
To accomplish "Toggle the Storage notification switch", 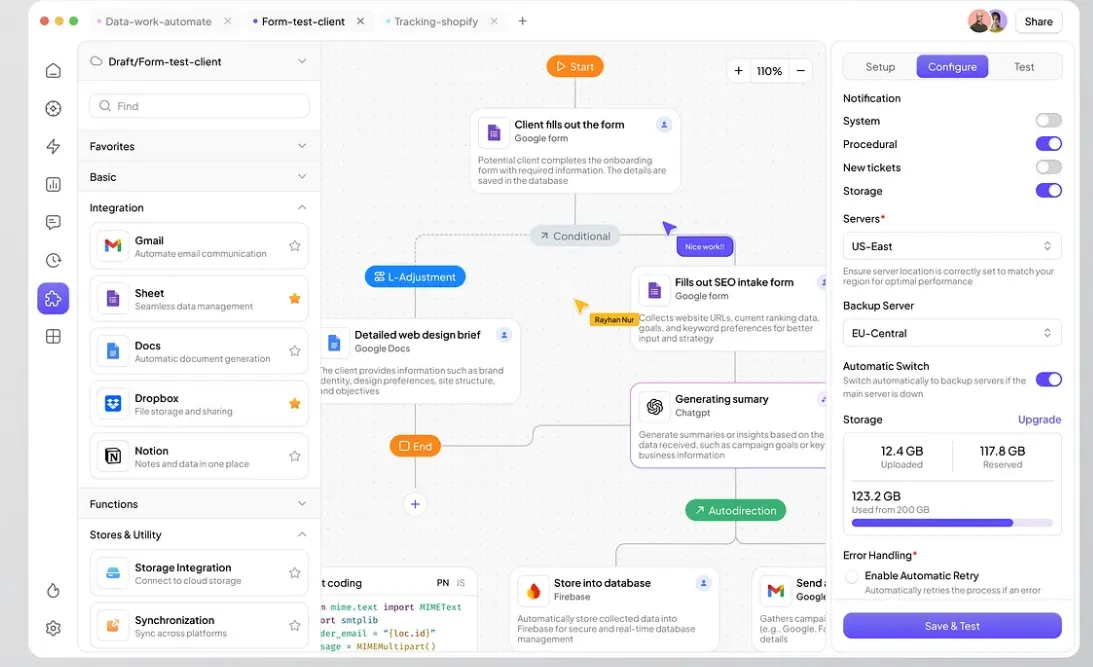I will click(1048, 190).
